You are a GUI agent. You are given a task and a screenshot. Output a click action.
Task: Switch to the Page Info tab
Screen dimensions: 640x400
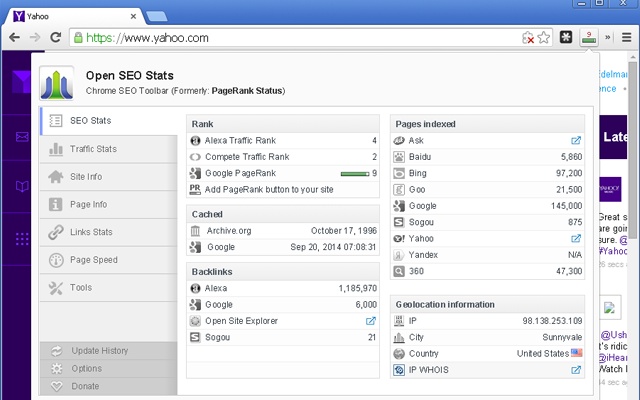[x=109, y=204]
